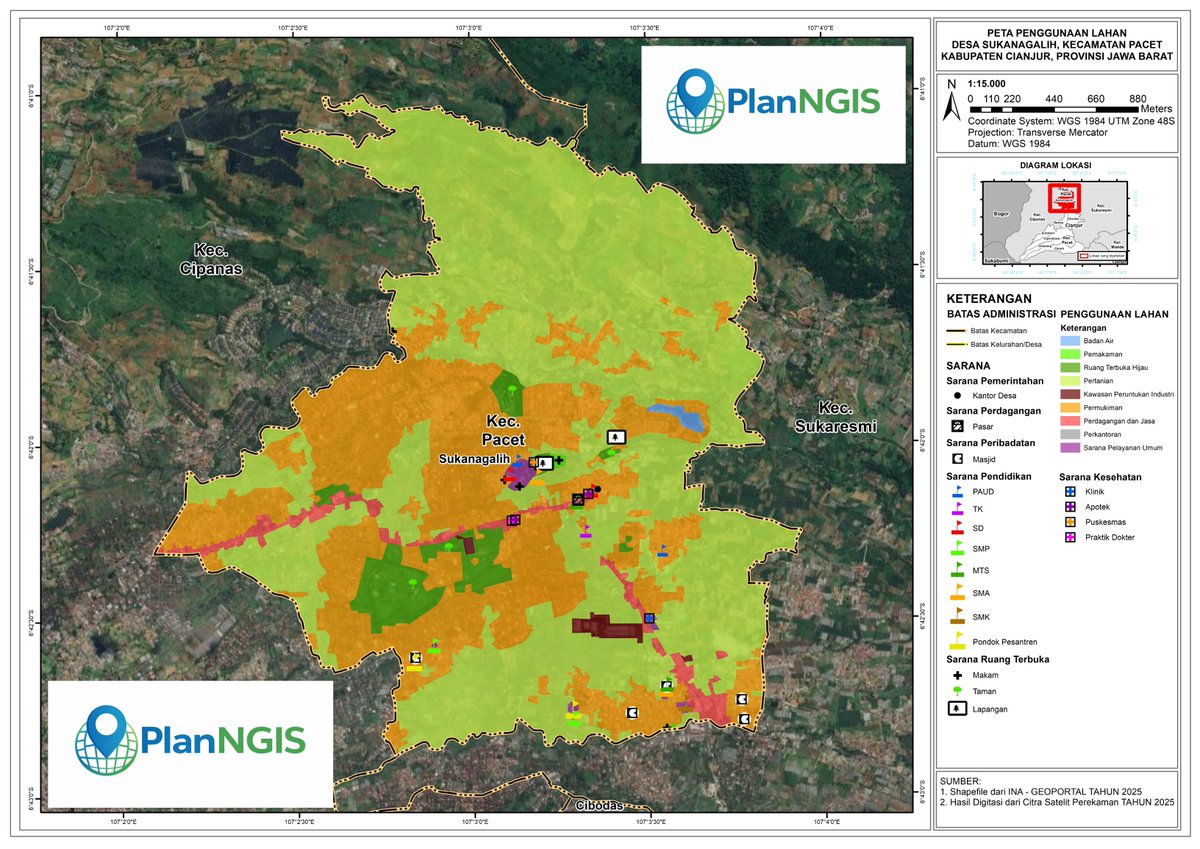Click the 'Sarana Pemerintahan' subheading

coord(995,380)
